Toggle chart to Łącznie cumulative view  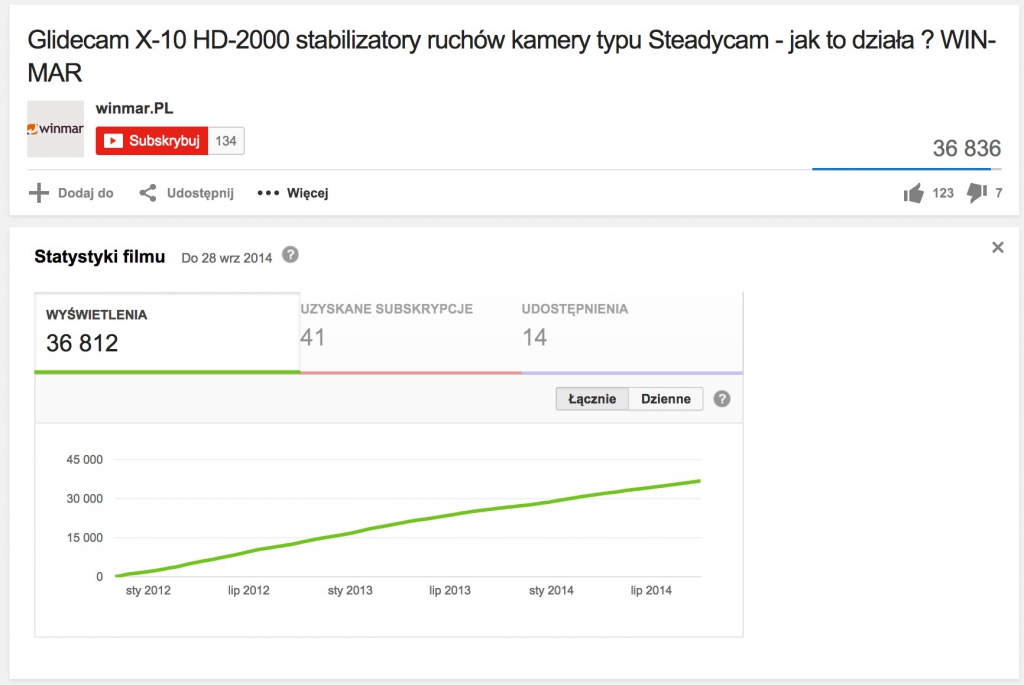click(592, 398)
